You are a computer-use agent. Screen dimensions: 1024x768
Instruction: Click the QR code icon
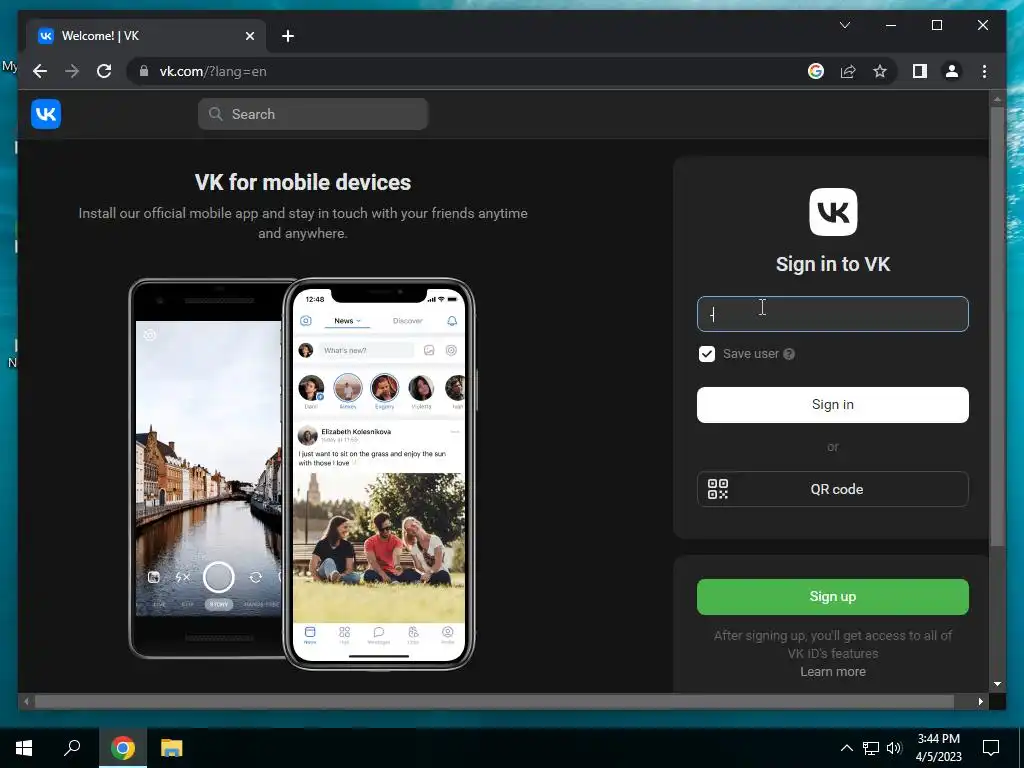click(718, 489)
